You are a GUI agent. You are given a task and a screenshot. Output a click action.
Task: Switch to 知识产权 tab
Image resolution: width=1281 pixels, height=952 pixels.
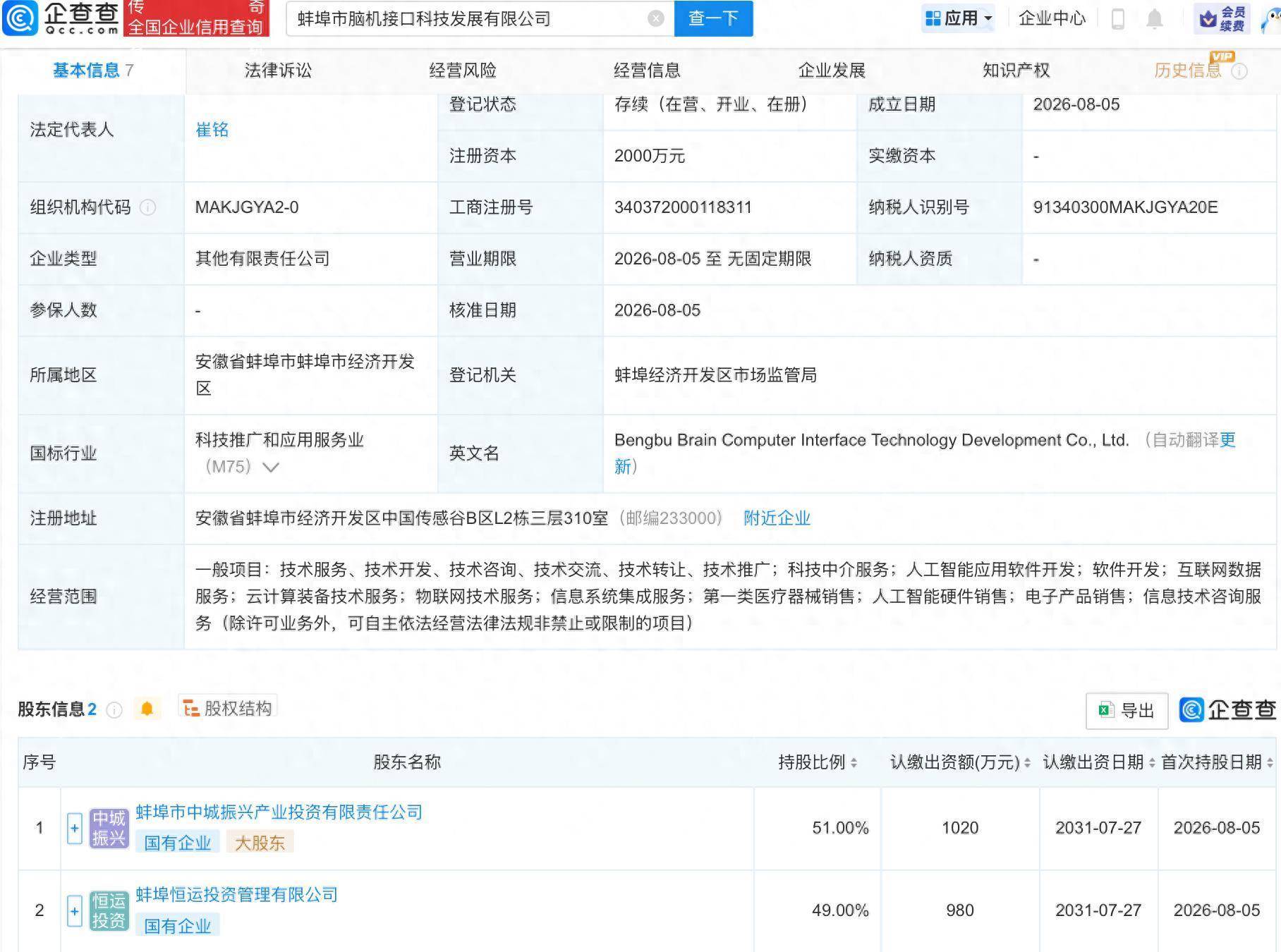(1016, 71)
